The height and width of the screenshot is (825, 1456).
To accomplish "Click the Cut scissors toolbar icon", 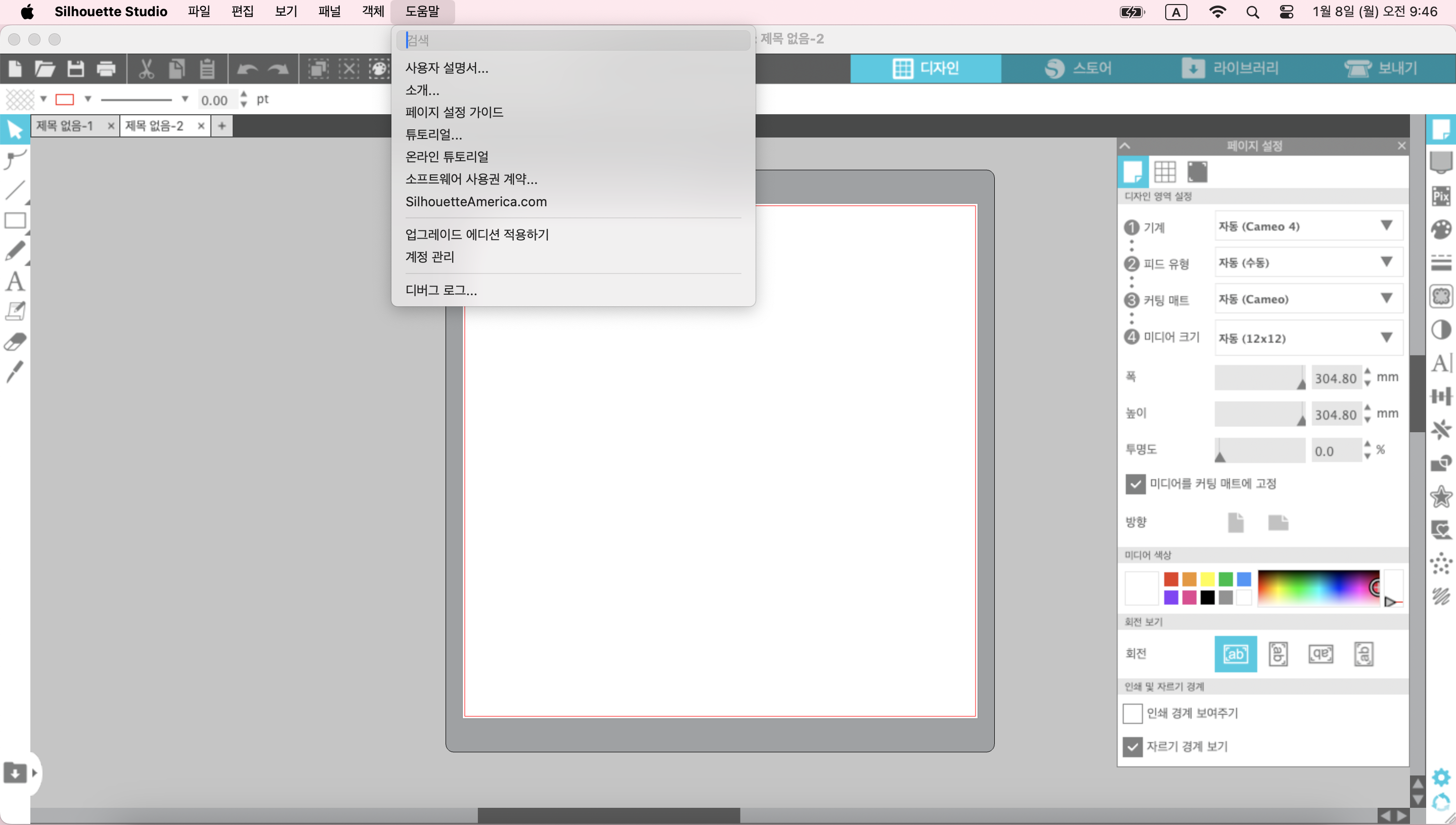I will (146, 69).
